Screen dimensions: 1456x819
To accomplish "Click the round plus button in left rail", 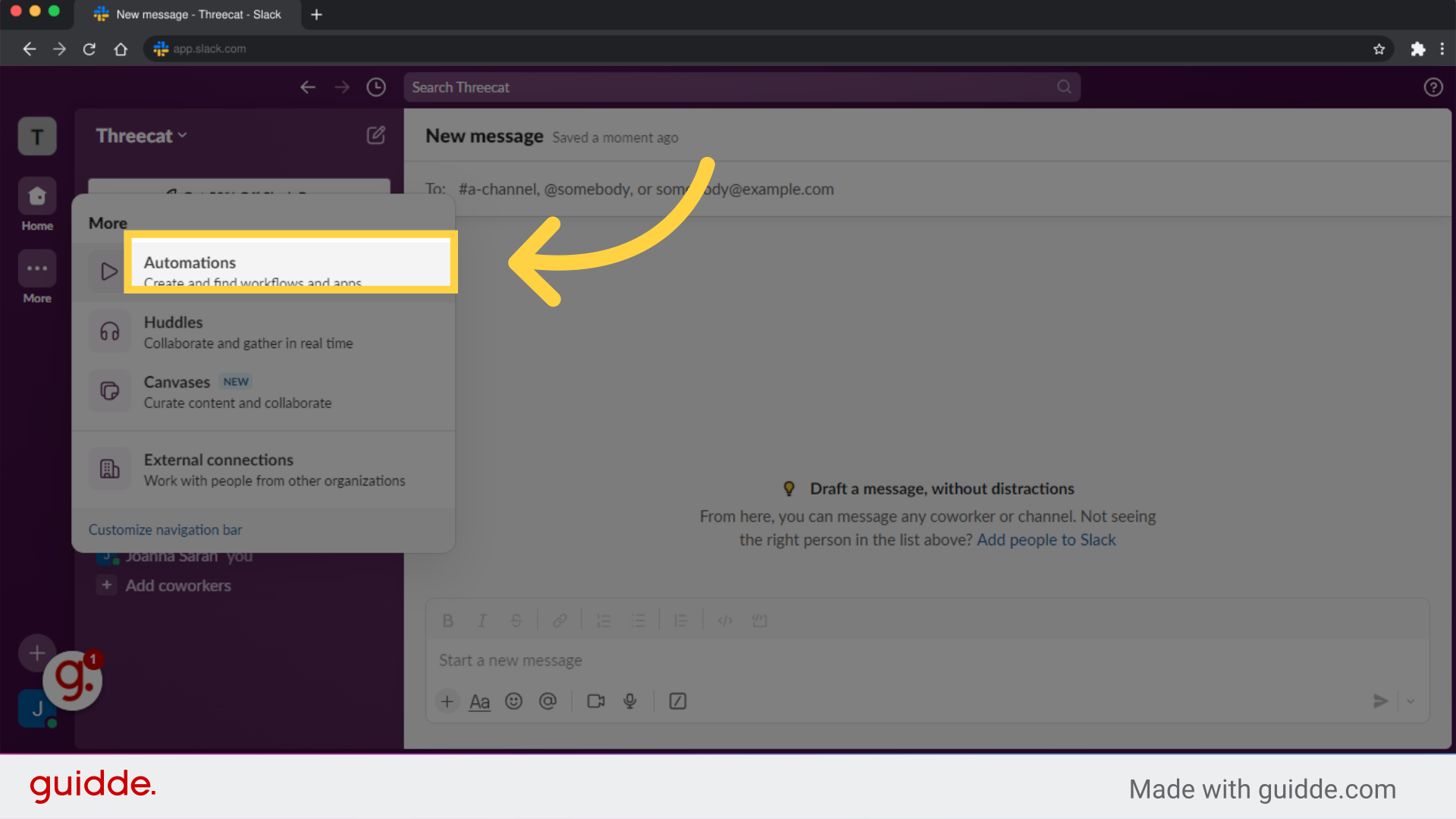I will (x=37, y=652).
